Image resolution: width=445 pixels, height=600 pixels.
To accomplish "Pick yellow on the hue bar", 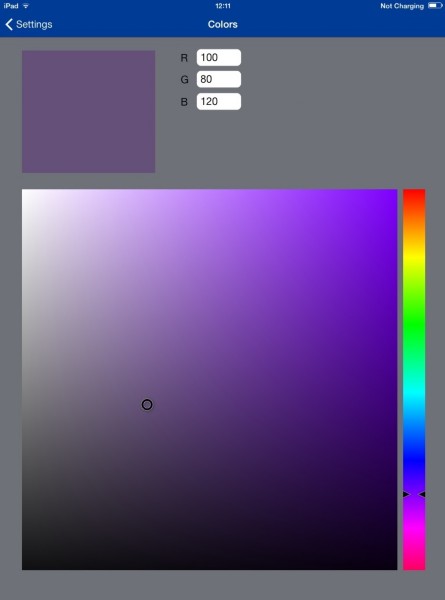I will coord(414,256).
